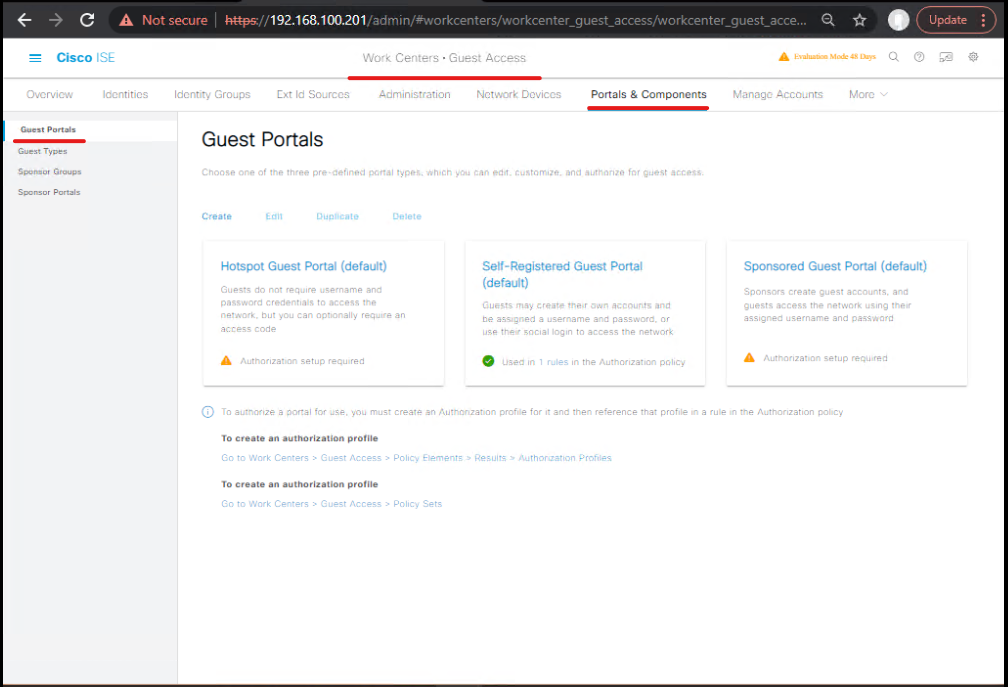
Task: Open the "1 rules" link in Self-Registered card
Action: (554, 362)
